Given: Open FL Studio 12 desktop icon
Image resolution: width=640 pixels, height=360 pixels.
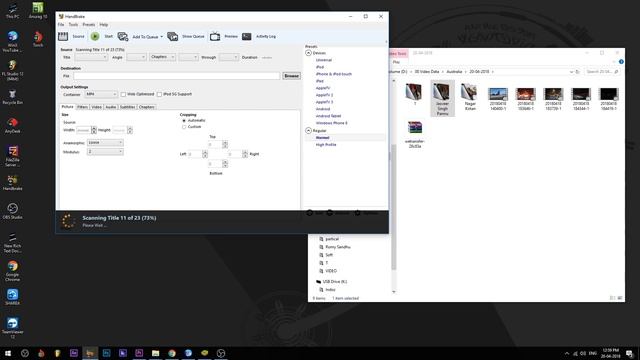Looking at the screenshot, I should click(13, 70).
